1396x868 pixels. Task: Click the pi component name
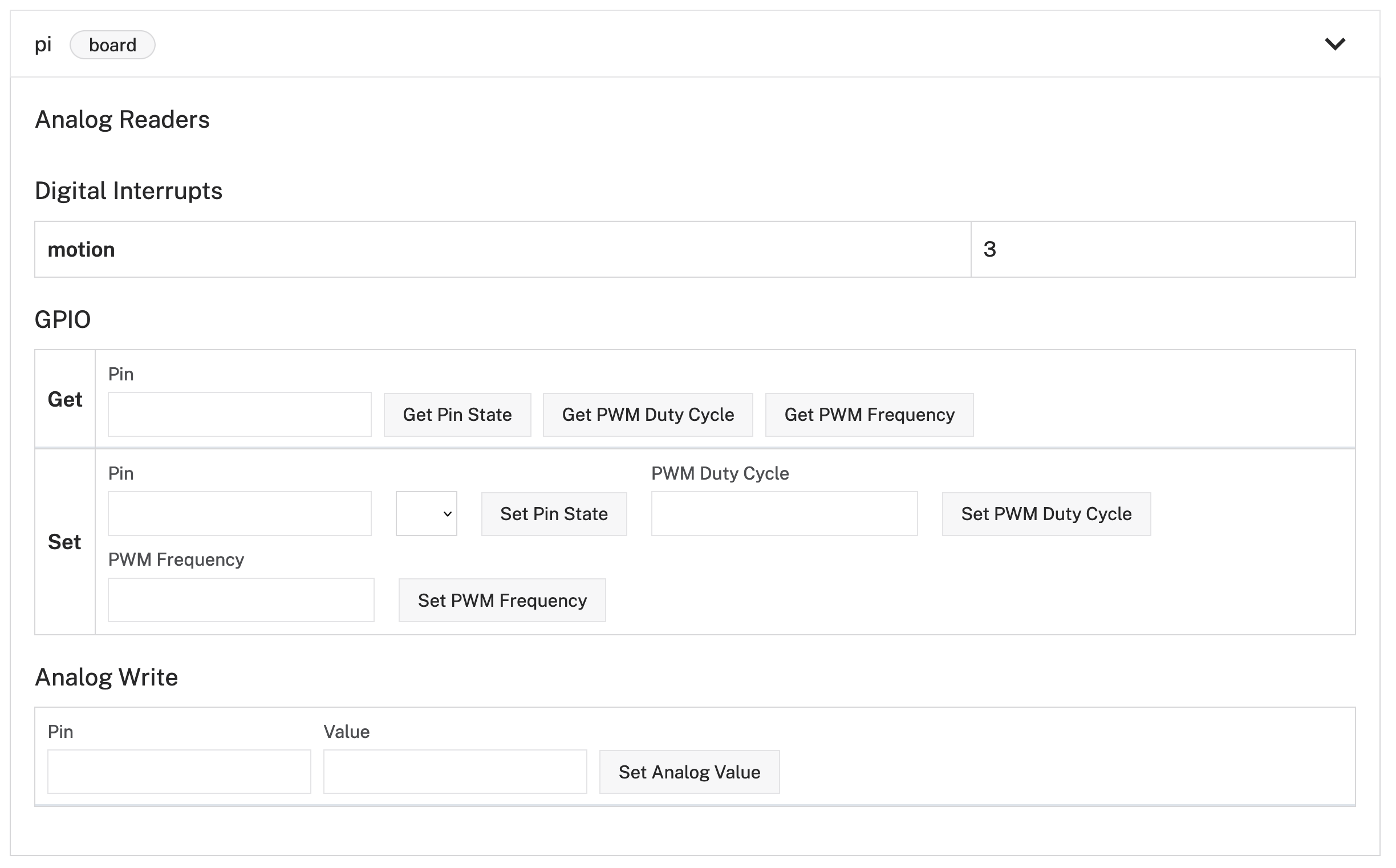[x=43, y=45]
